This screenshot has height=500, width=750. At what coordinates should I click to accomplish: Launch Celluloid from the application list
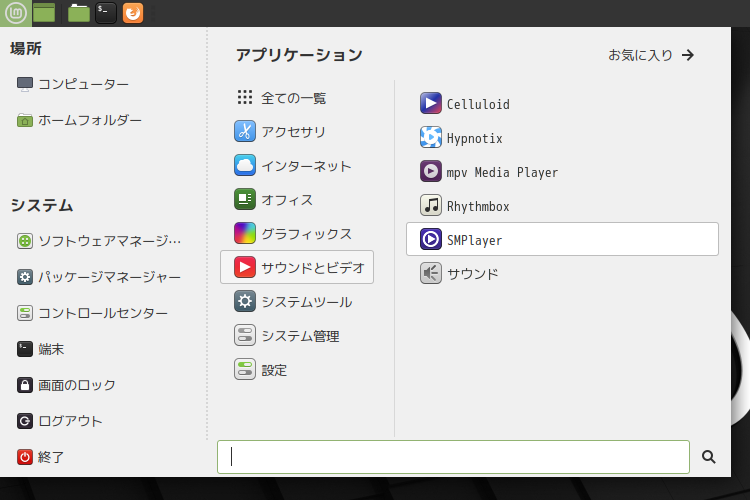[x=562, y=103]
